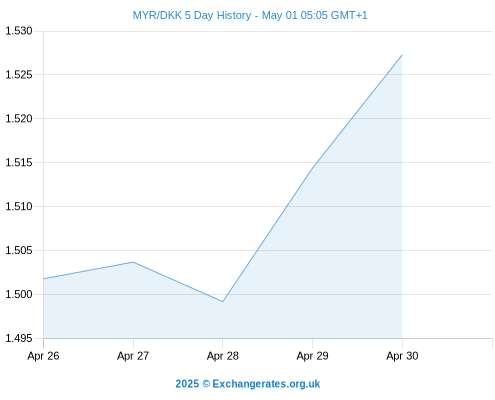Image resolution: width=495 pixels, height=400 pixels.
Task: Click the Apr 28 x-axis label
Action: [223, 356]
